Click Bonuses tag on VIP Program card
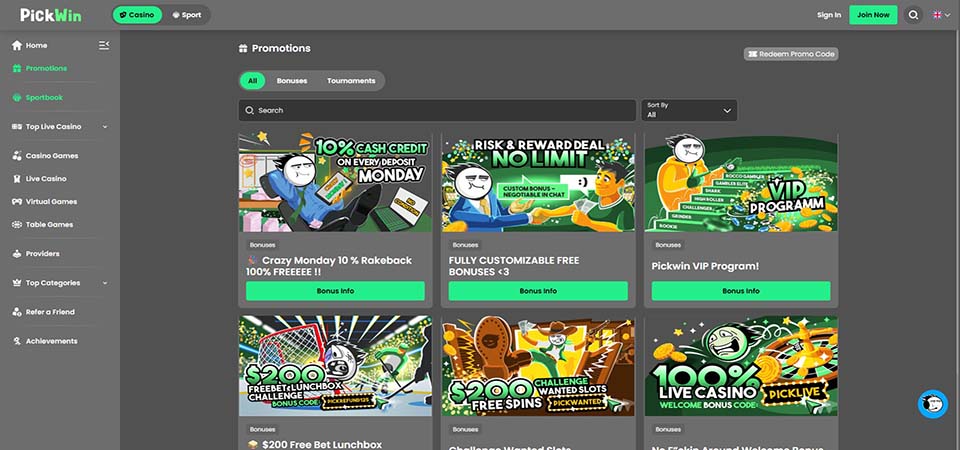The height and width of the screenshot is (450, 960). point(668,245)
